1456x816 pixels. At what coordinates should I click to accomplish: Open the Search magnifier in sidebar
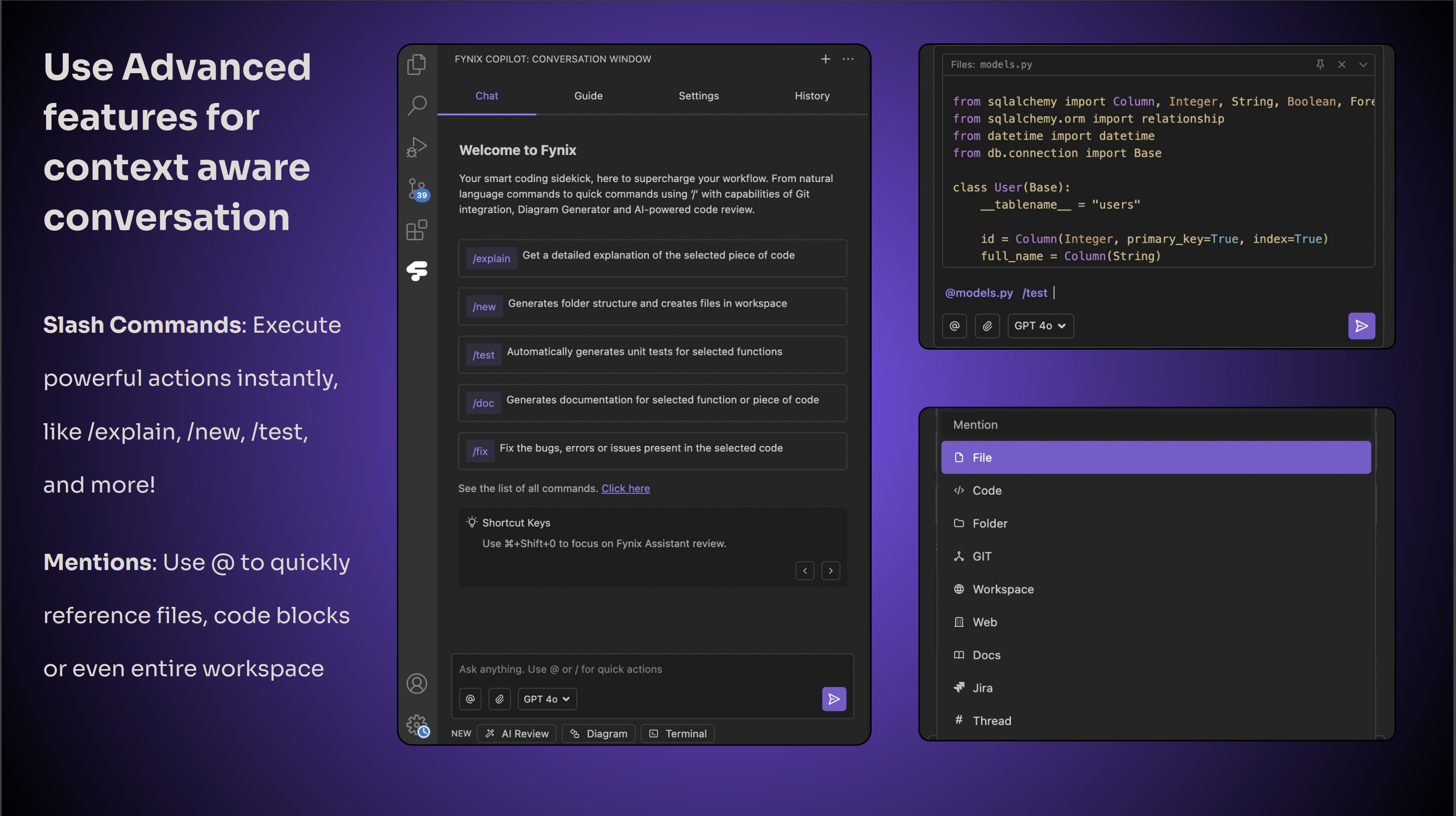pos(416,105)
